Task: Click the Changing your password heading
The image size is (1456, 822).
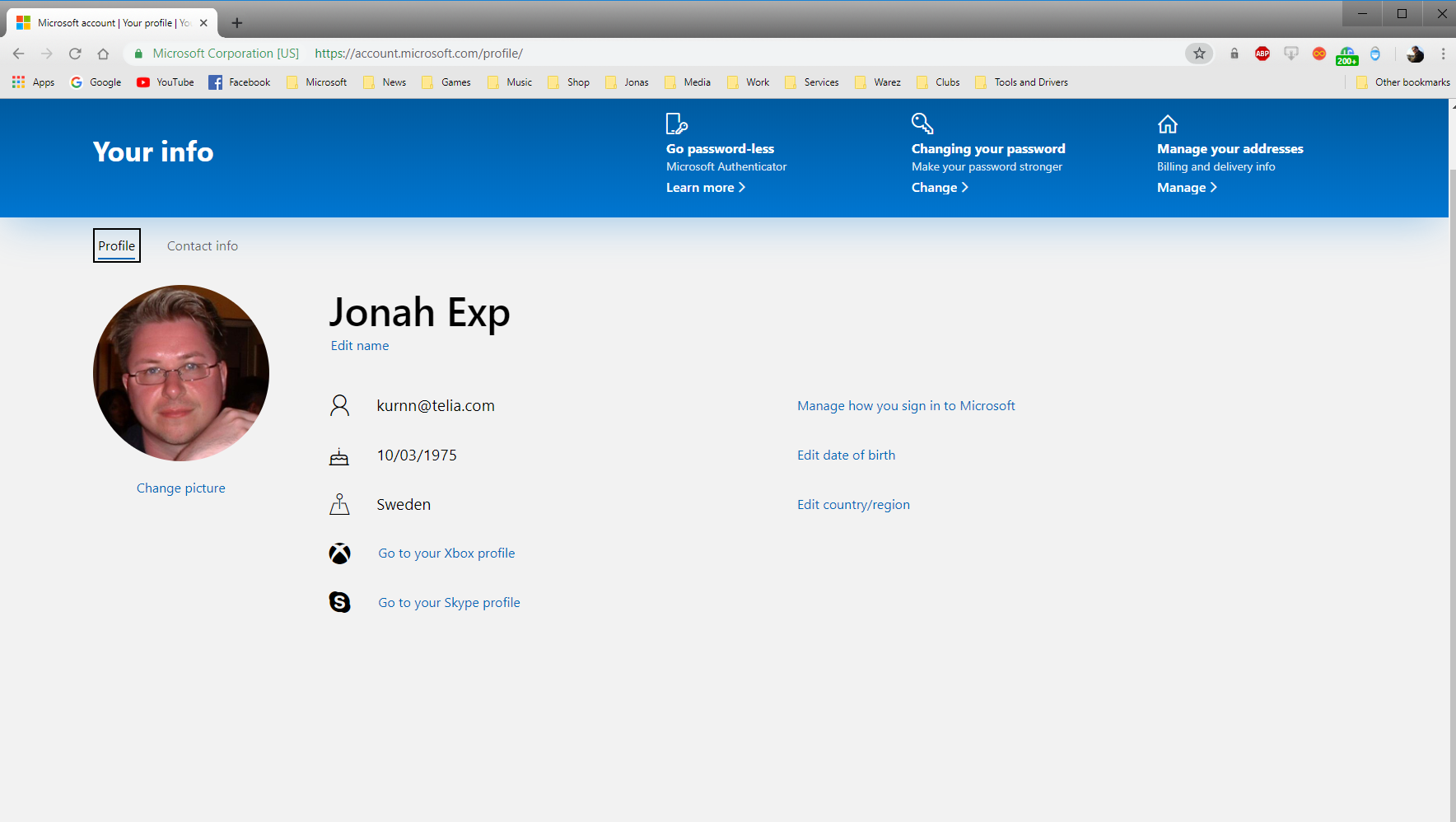Action: click(988, 149)
